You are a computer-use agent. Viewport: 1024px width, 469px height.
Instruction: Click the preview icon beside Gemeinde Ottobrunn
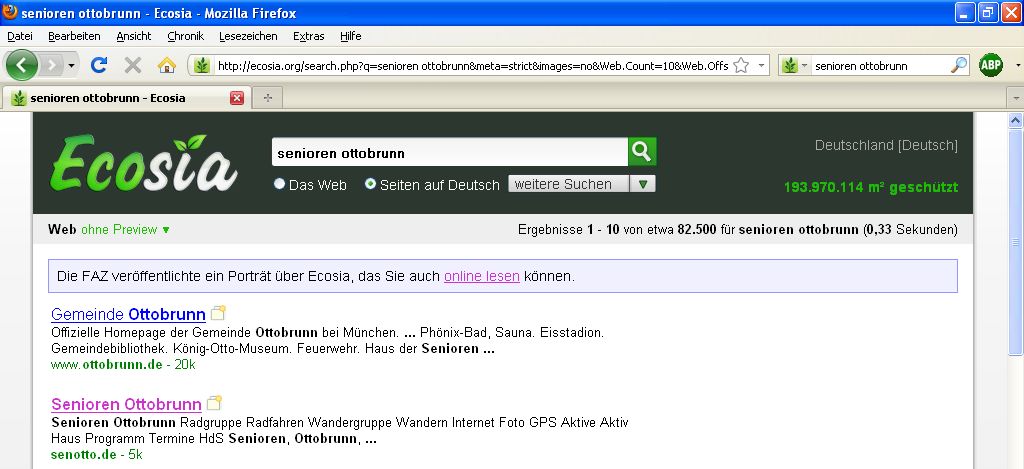click(218, 313)
